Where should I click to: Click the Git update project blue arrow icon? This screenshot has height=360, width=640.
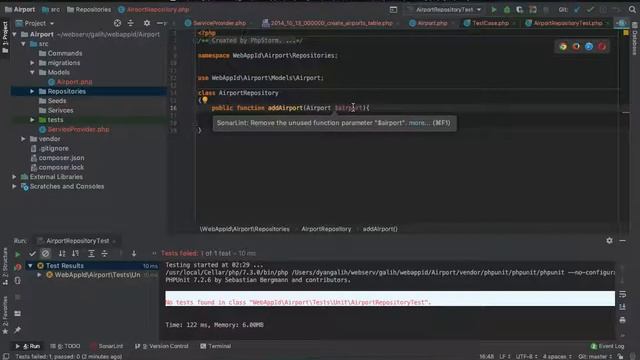pos(577,9)
